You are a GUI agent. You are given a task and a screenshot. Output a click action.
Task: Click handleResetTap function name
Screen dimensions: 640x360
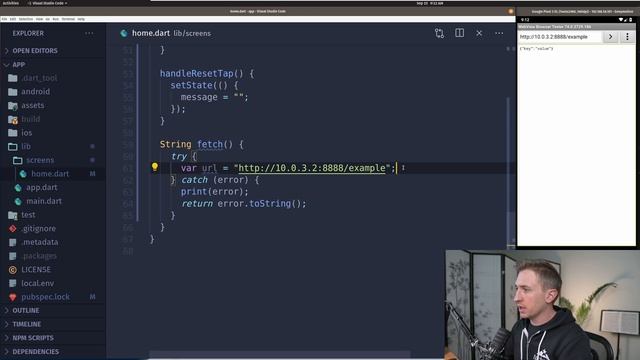click(196, 73)
